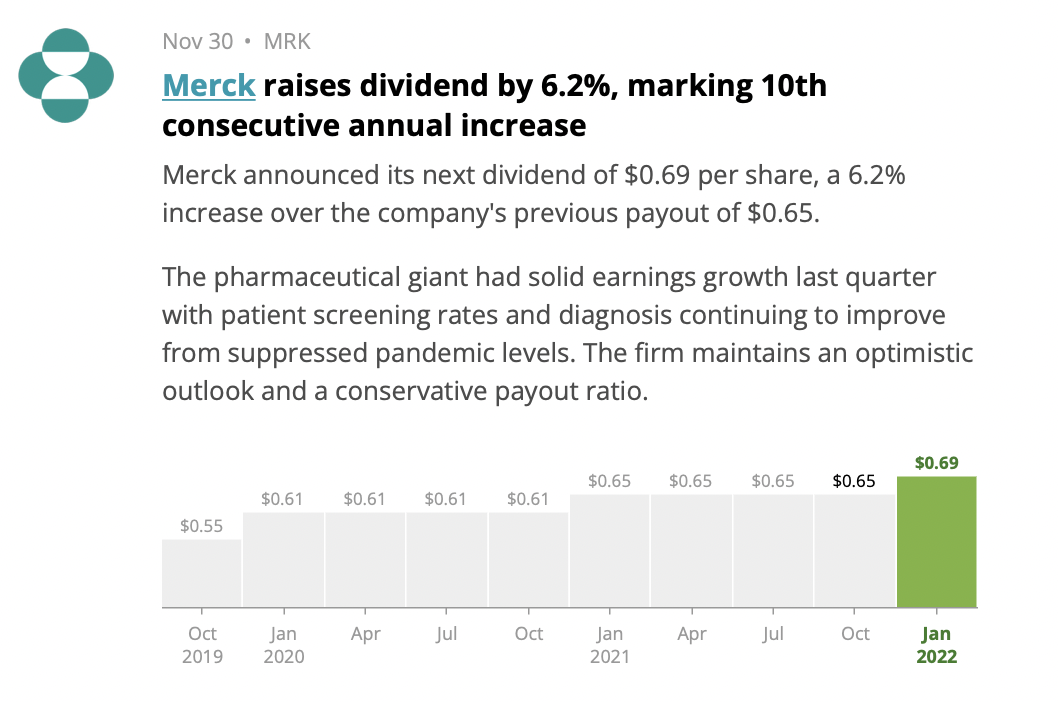Click the Nov 30 date text
The image size is (1058, 702).
[198, 41]
